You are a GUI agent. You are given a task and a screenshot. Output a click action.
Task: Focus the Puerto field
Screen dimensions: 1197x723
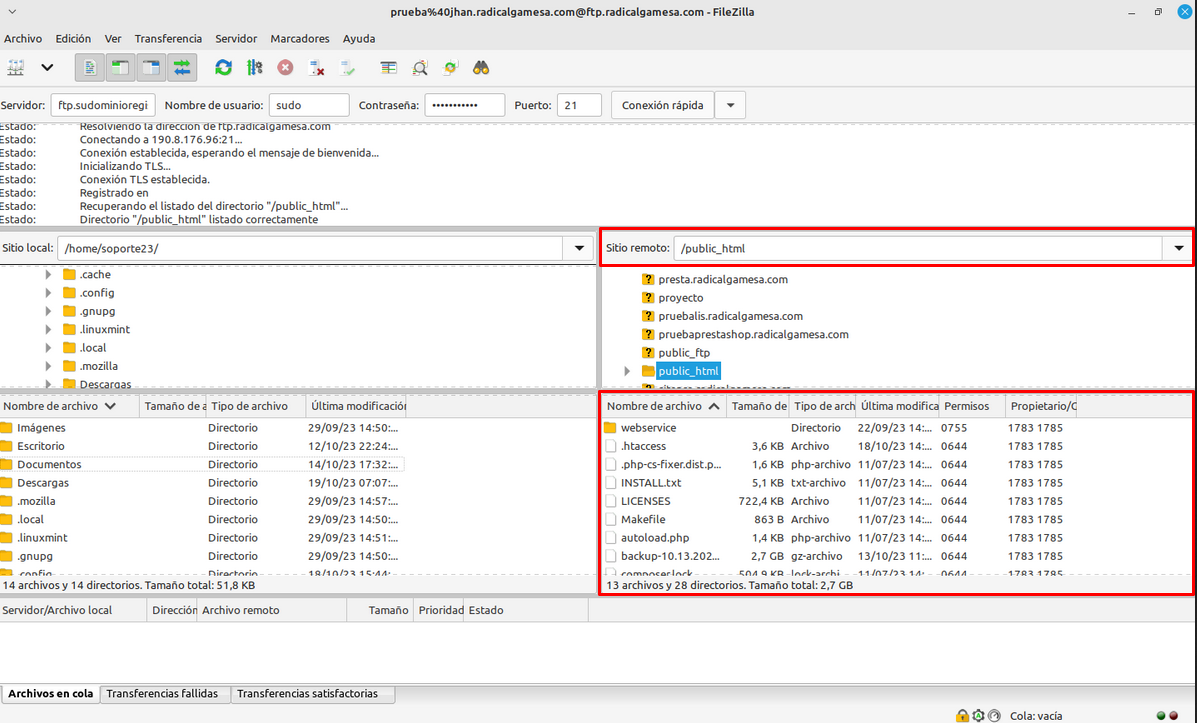coord(579,105)
